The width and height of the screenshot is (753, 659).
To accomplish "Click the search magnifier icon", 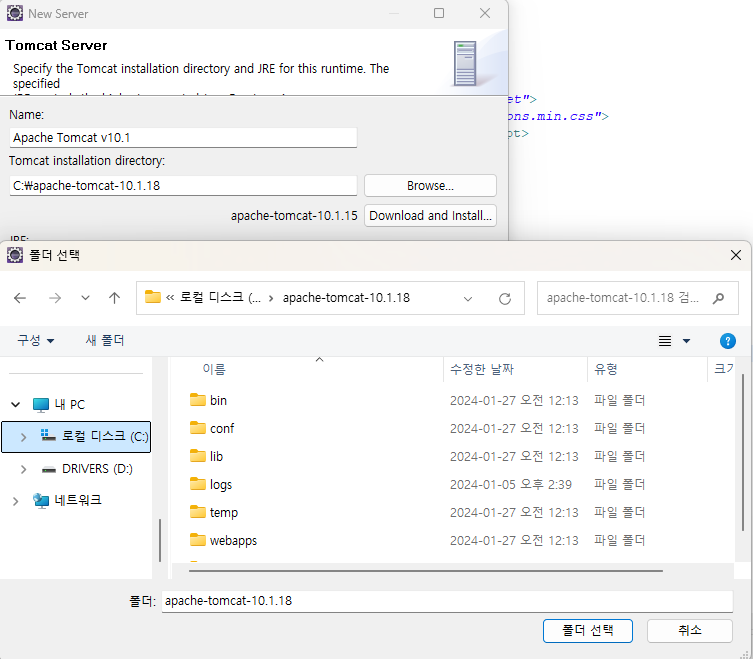I will [x=718, y=298].
